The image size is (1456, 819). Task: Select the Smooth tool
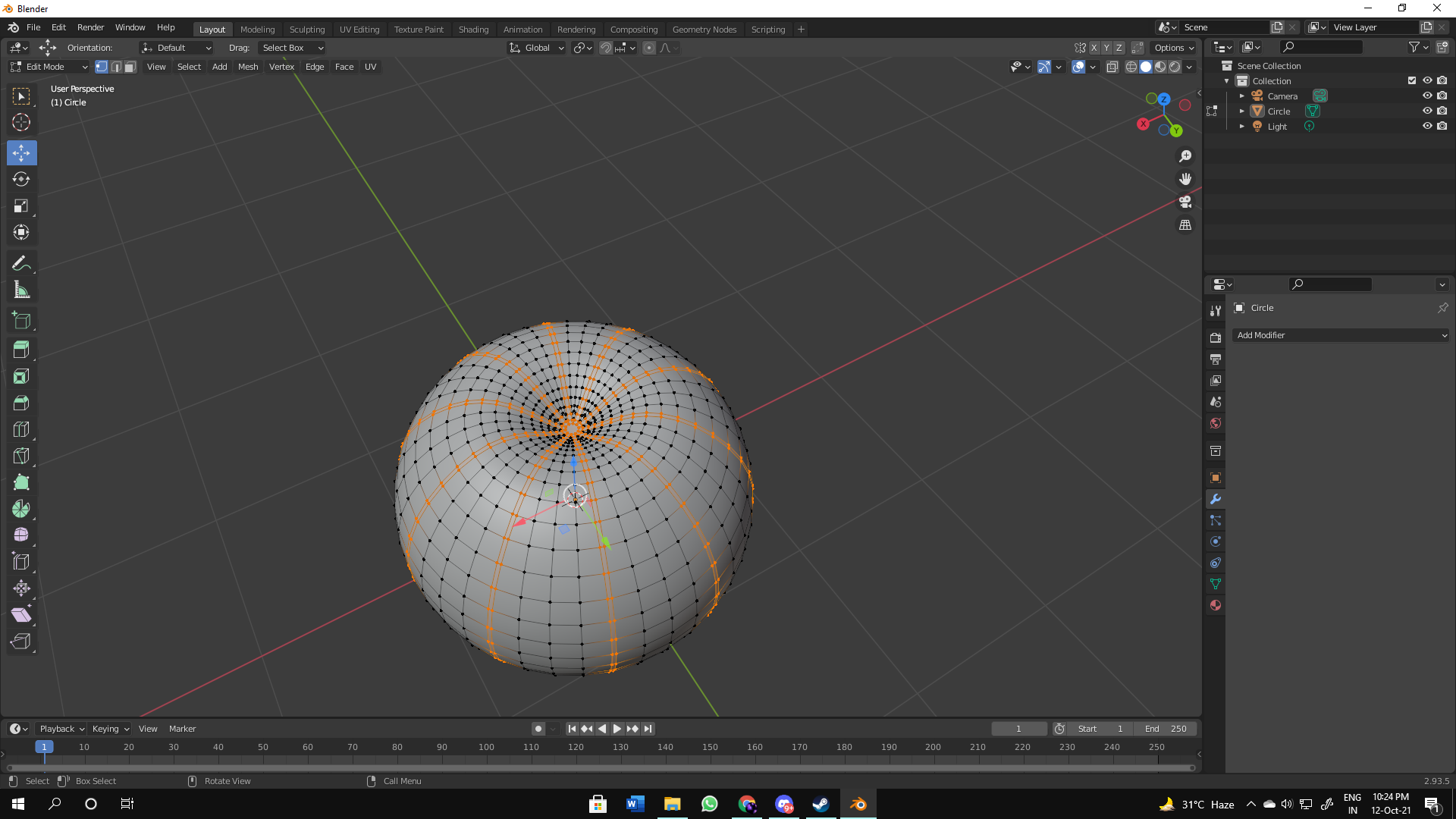(21, 535)
